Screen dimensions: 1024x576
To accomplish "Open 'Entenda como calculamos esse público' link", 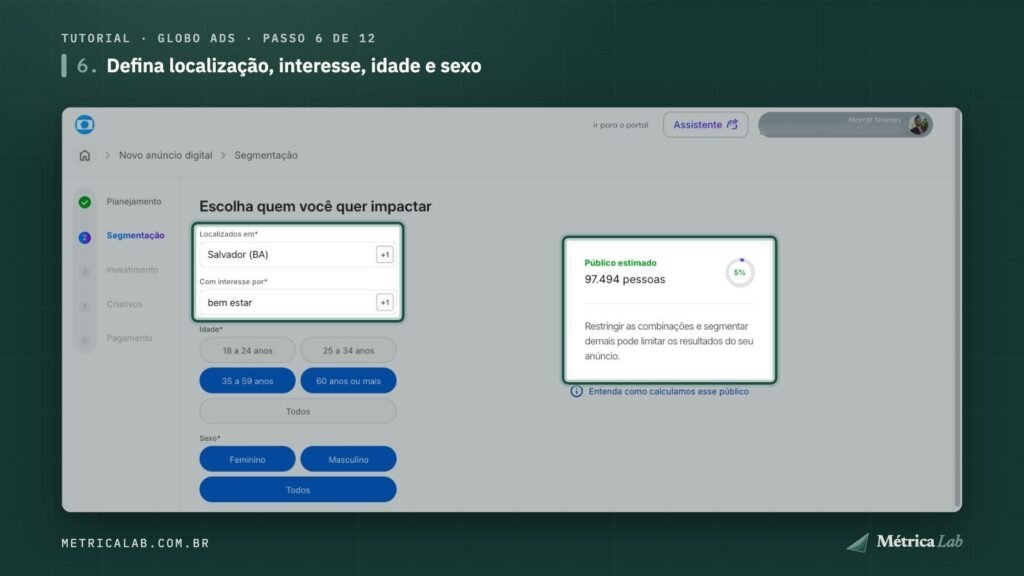I will (x=668, y=391).
